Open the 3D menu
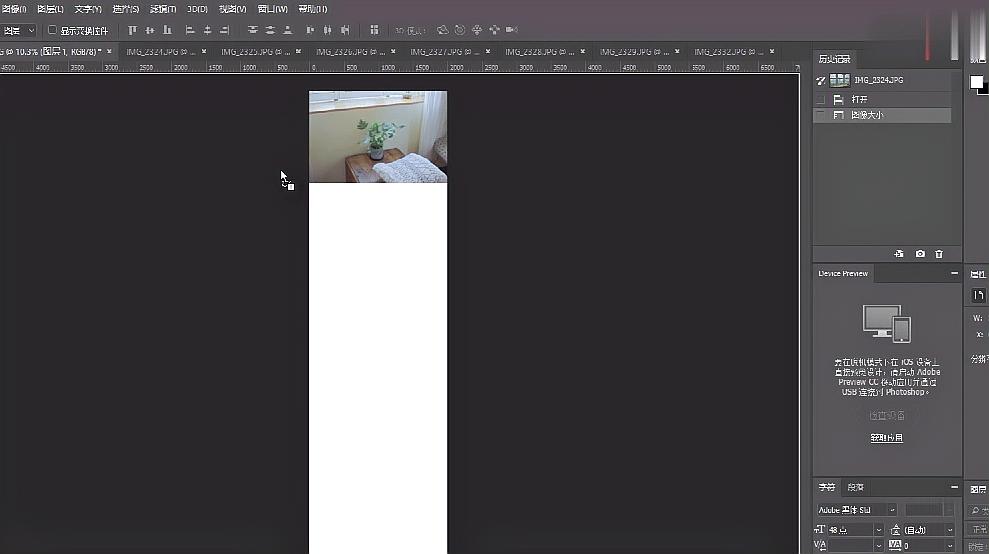 (x=197, y=9)
